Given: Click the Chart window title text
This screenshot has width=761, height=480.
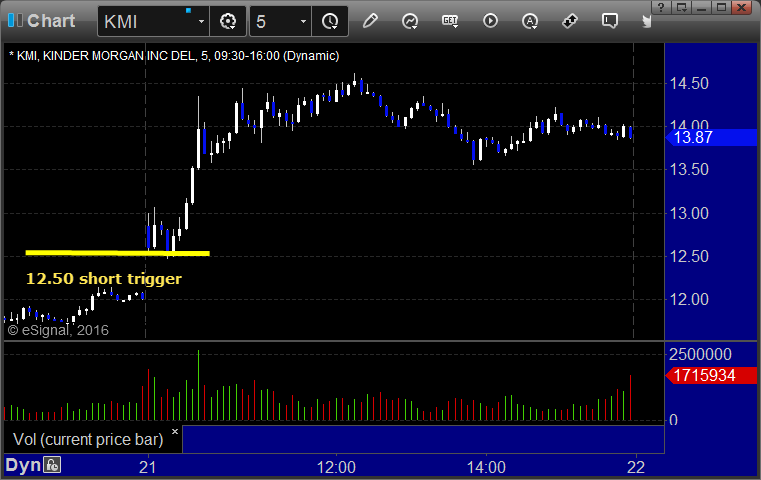Looking at the screenshot, I should click(x=51, y=21).
